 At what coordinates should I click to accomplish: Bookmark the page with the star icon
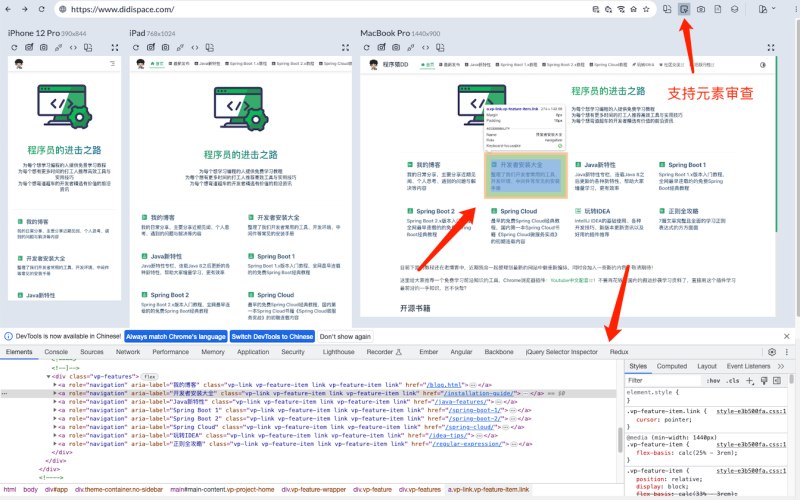(x=646, y=9)
